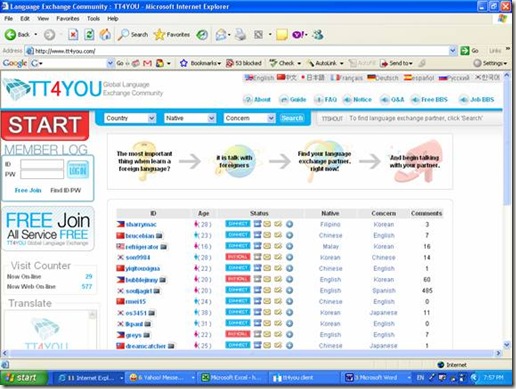Open the View menu
The width and height of the screenshot is (516, 389).
pyautogui.click(x=43, y=19)
